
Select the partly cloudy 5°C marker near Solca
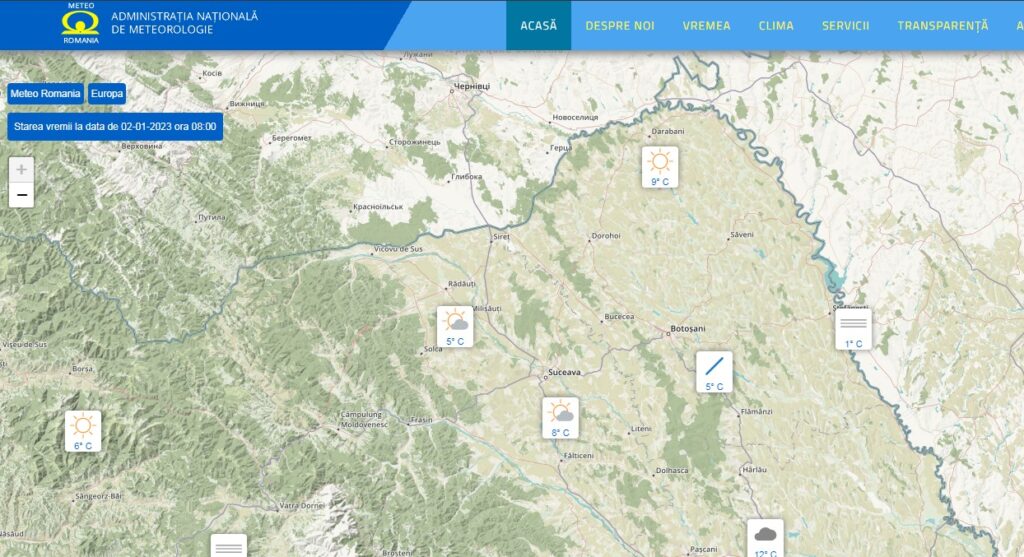click(x=455, y=326)
